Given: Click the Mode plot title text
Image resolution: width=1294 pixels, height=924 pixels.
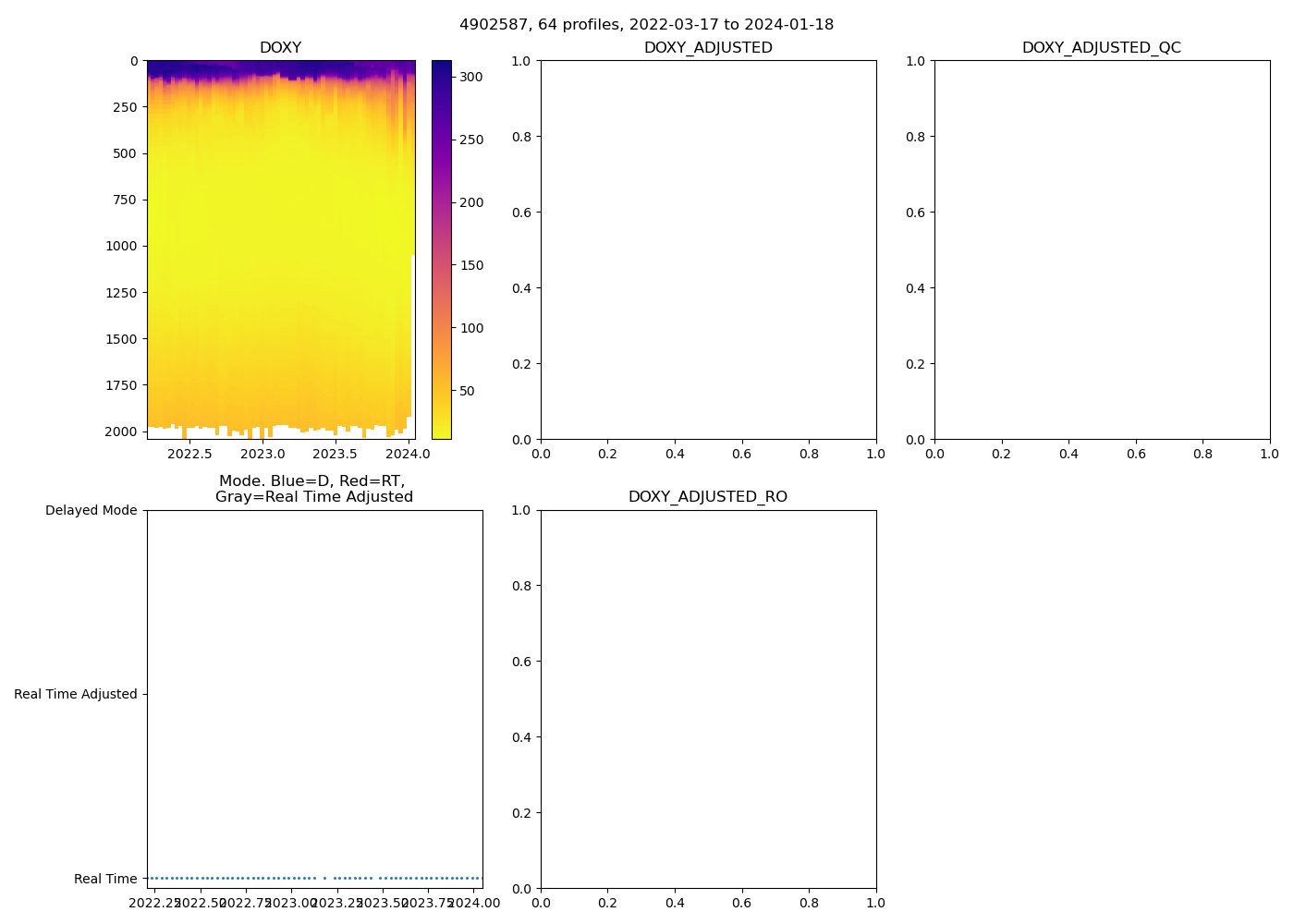Looking at the screenshot, I should tap(313, 489).
